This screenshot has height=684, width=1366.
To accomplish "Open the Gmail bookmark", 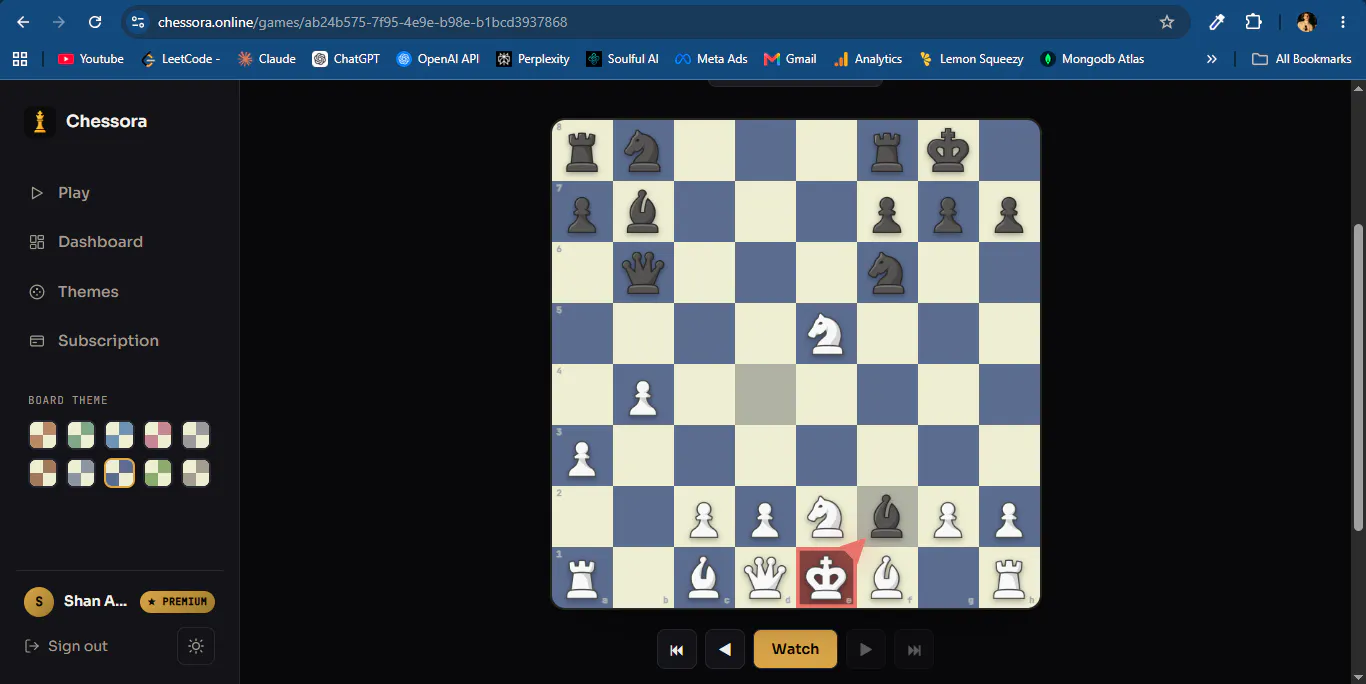I will 790,59.
